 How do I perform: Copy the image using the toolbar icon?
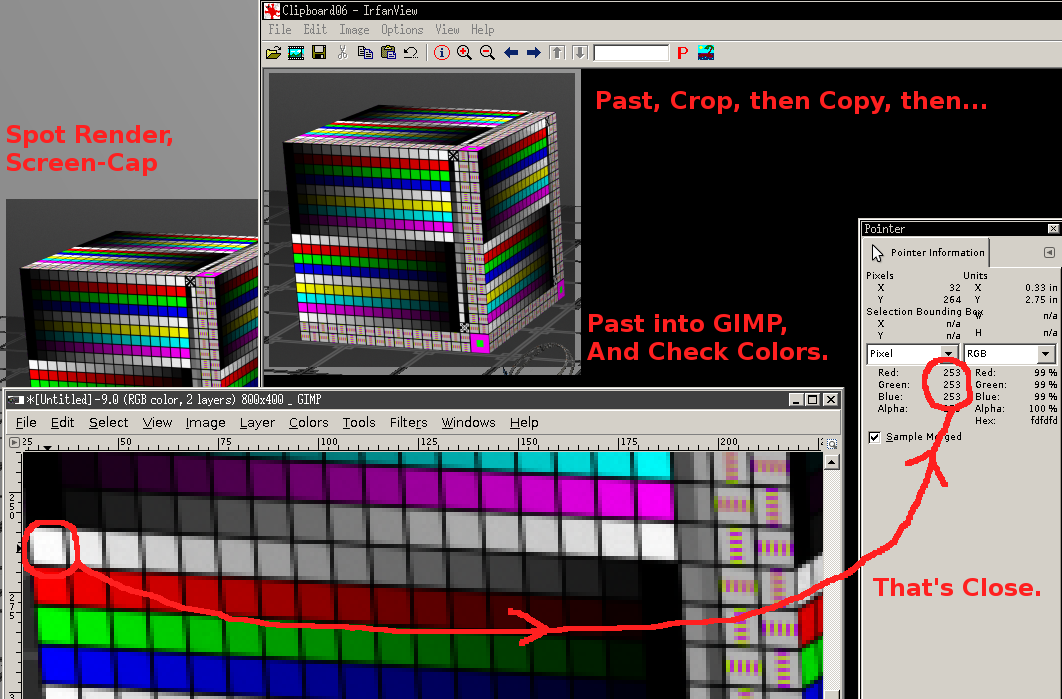click(x=366, y=53)
